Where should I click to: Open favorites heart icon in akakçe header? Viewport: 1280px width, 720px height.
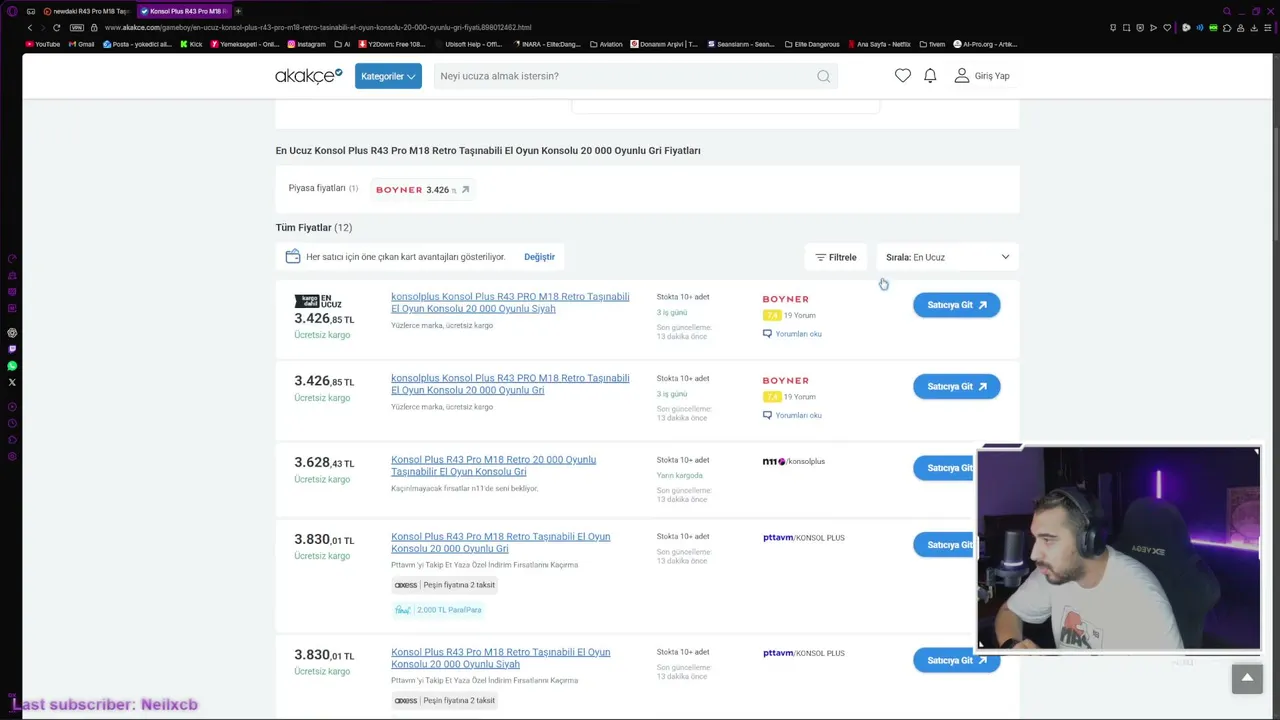(903, 76)
